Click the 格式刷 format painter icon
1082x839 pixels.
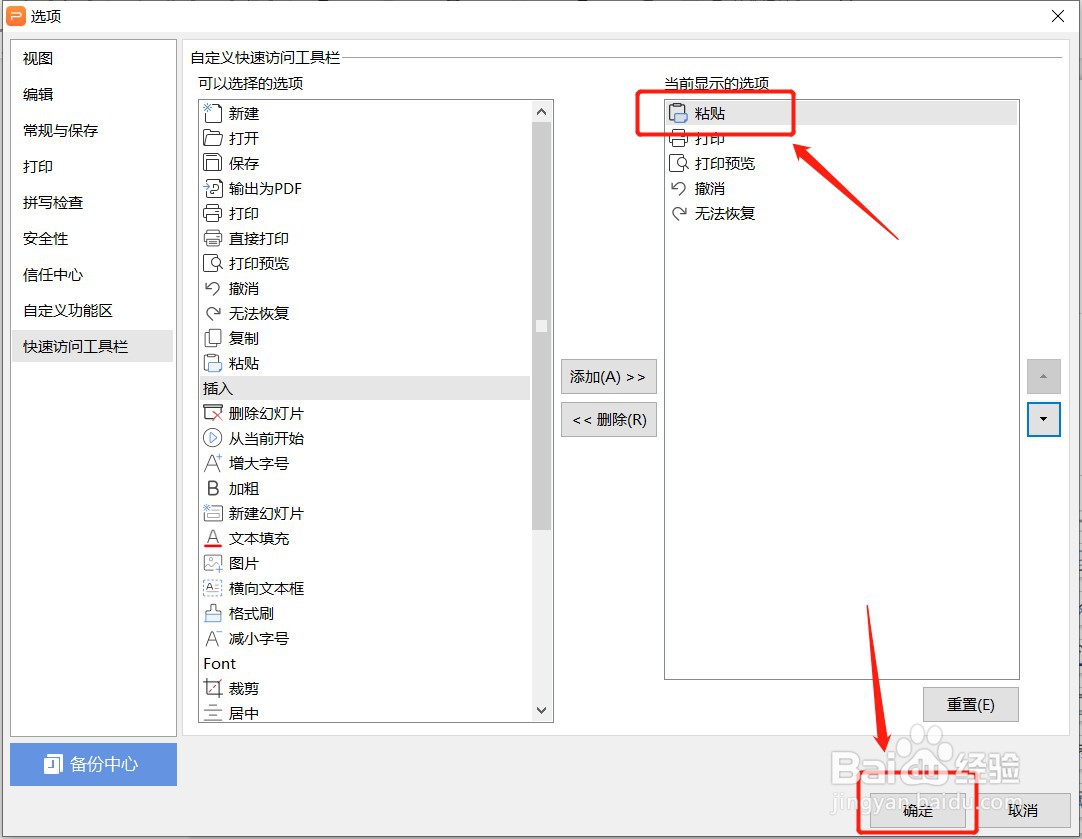[x=213, y=613]
